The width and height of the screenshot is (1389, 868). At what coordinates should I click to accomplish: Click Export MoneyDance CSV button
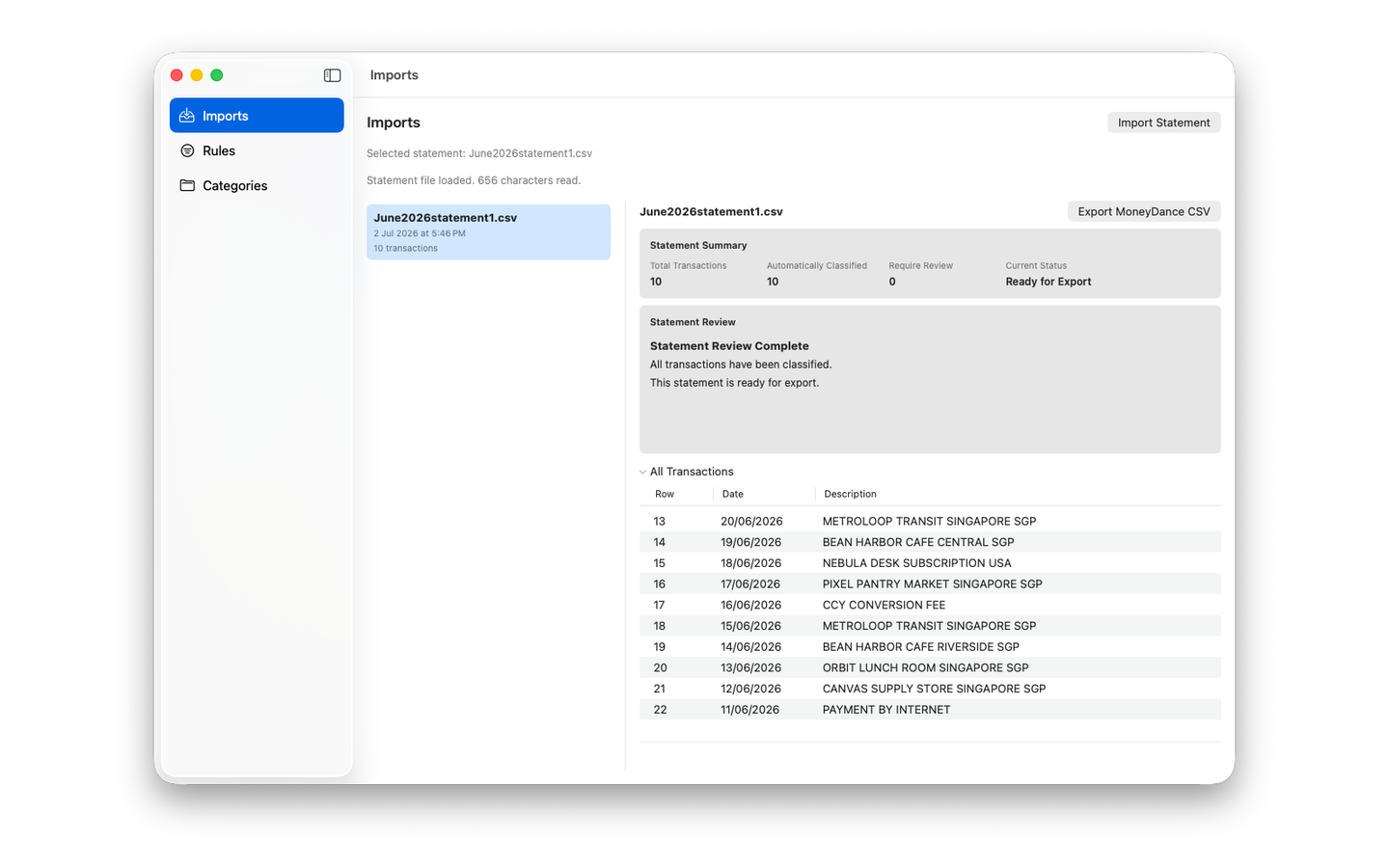click(1143, 211)
